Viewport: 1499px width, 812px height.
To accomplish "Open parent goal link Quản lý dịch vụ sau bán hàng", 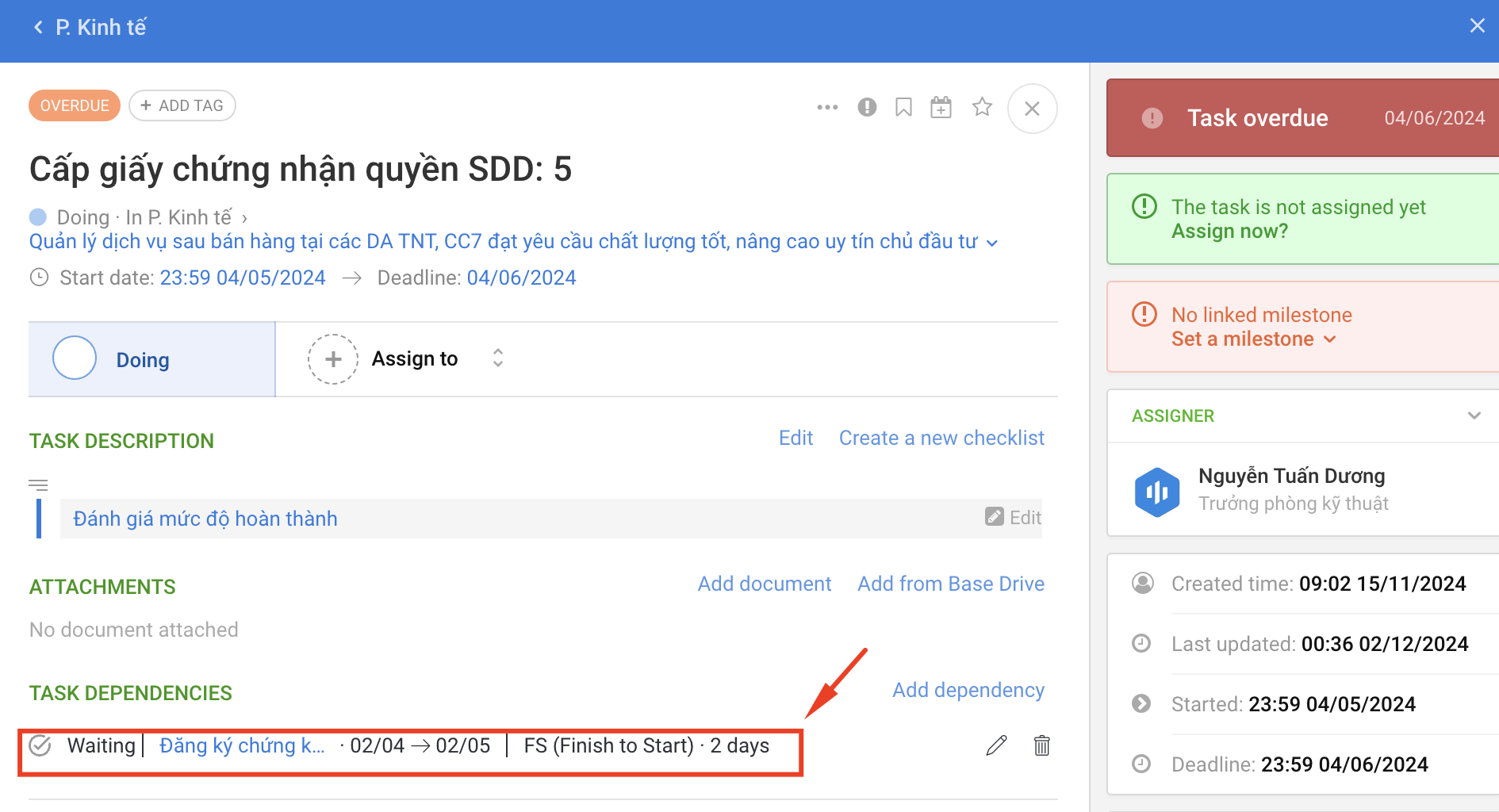I will tap(503, 241).
